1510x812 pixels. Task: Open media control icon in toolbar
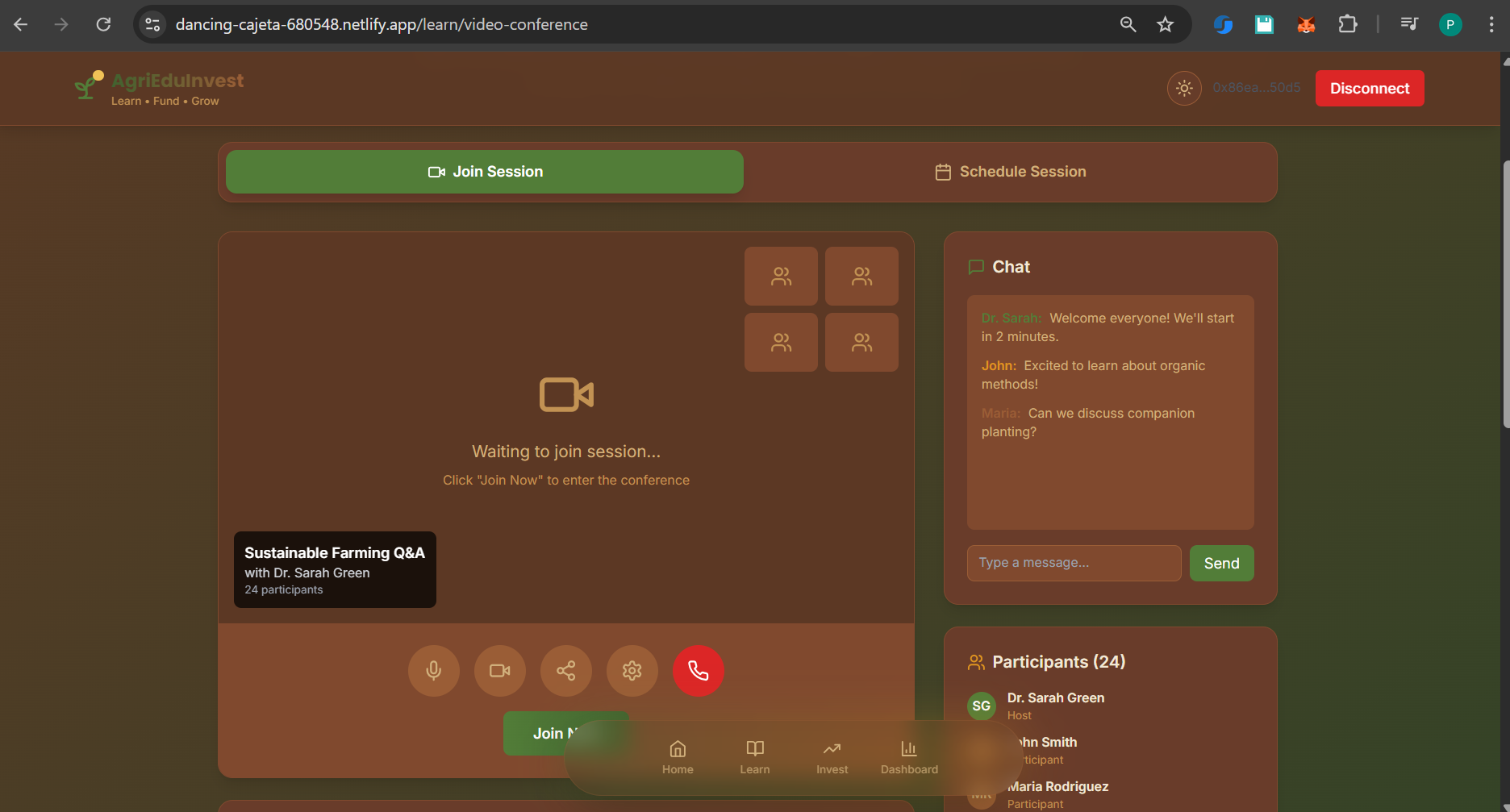[x=1409, y=24]
